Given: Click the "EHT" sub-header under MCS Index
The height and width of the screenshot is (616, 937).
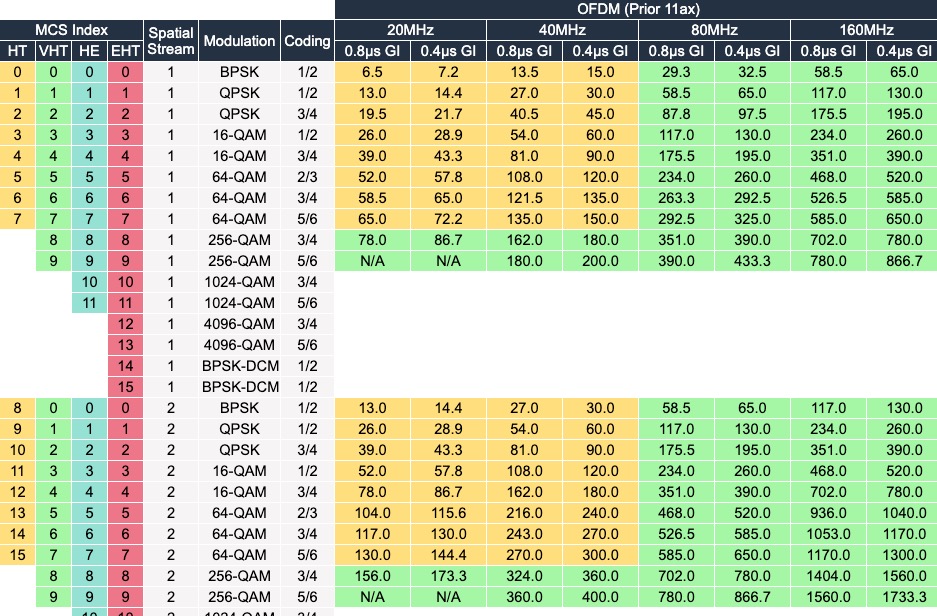Looking at the screenshot, I should click(125, 51).
